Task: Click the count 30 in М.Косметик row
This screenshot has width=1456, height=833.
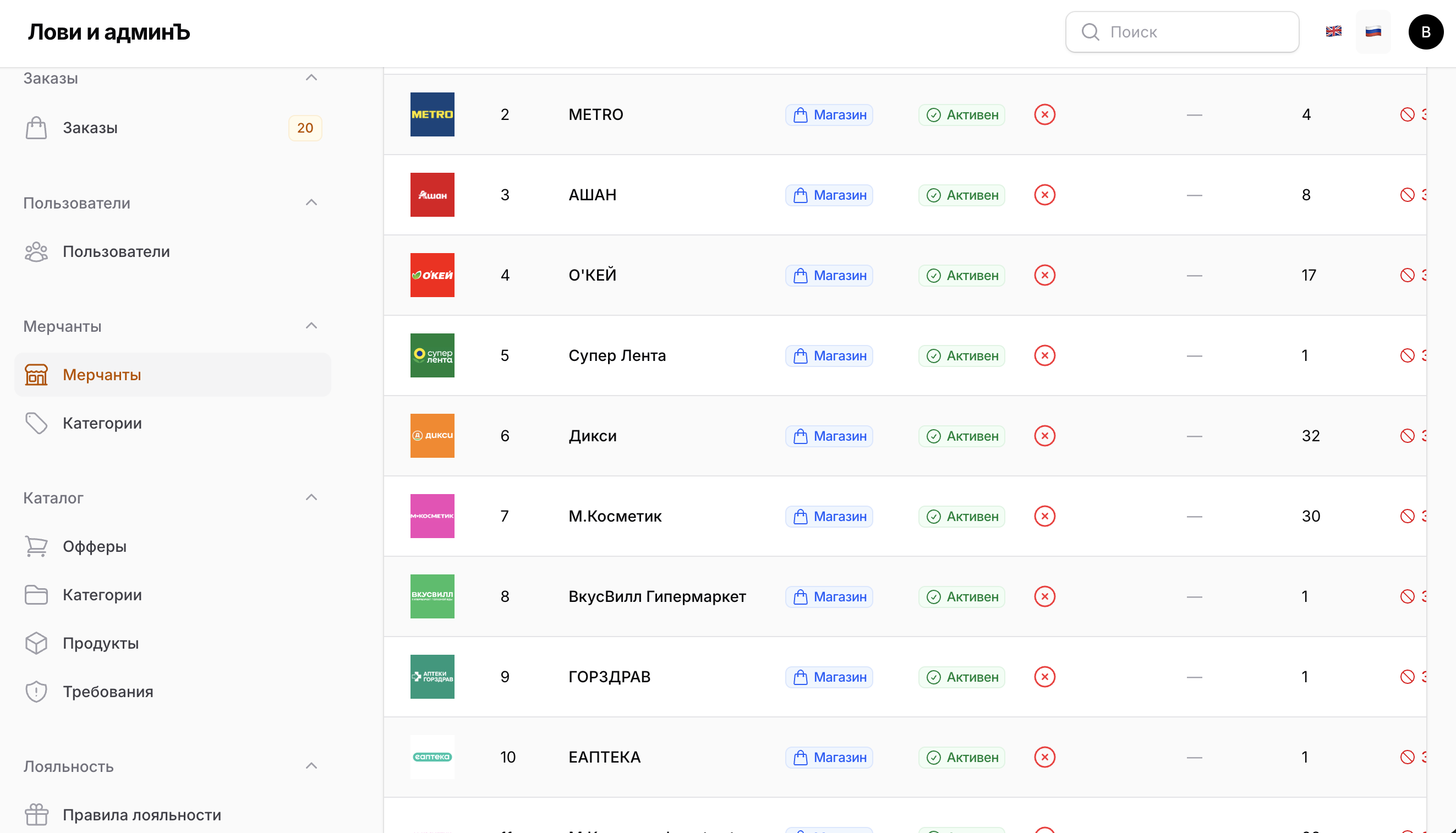Action: (1310, 516)
